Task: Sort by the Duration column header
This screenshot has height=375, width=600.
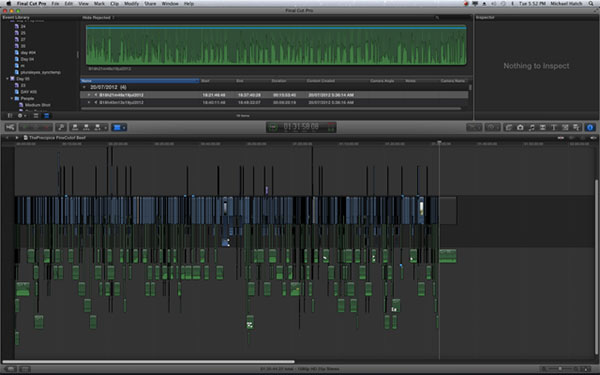Action: (x=279, y=81)
